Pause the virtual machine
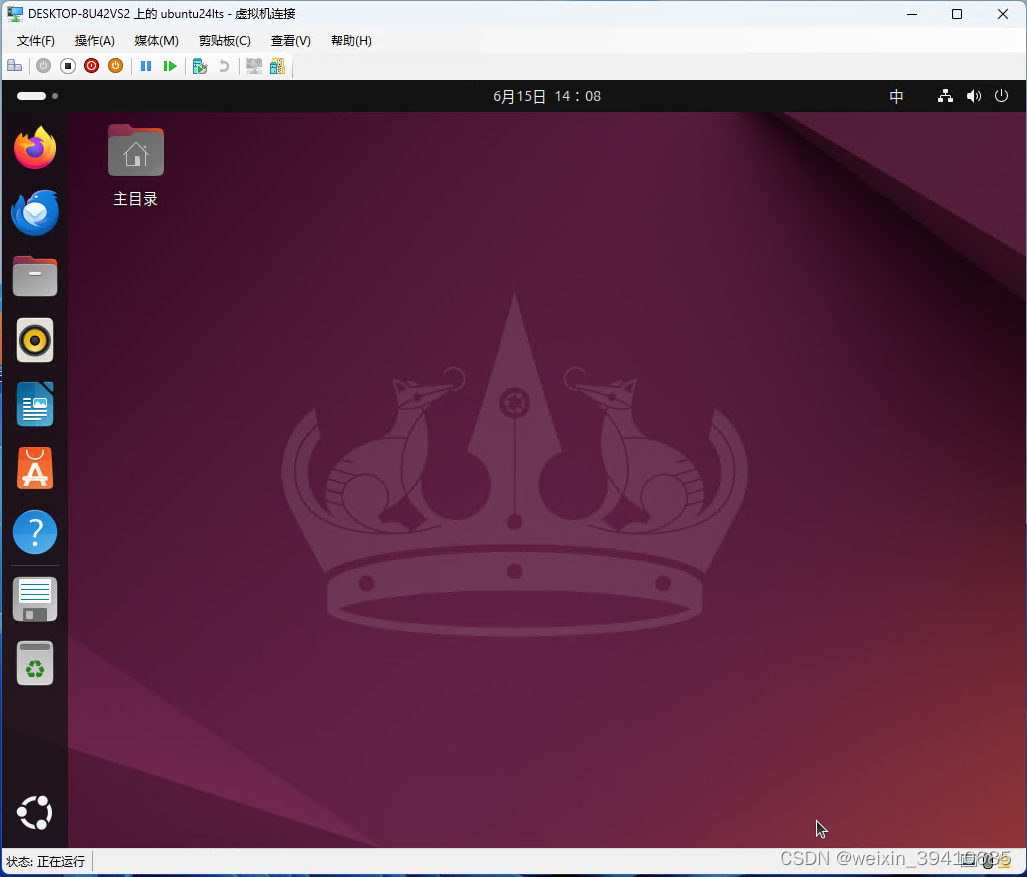1027x877 pixels. pyautogui.click(x=146, y=65)
